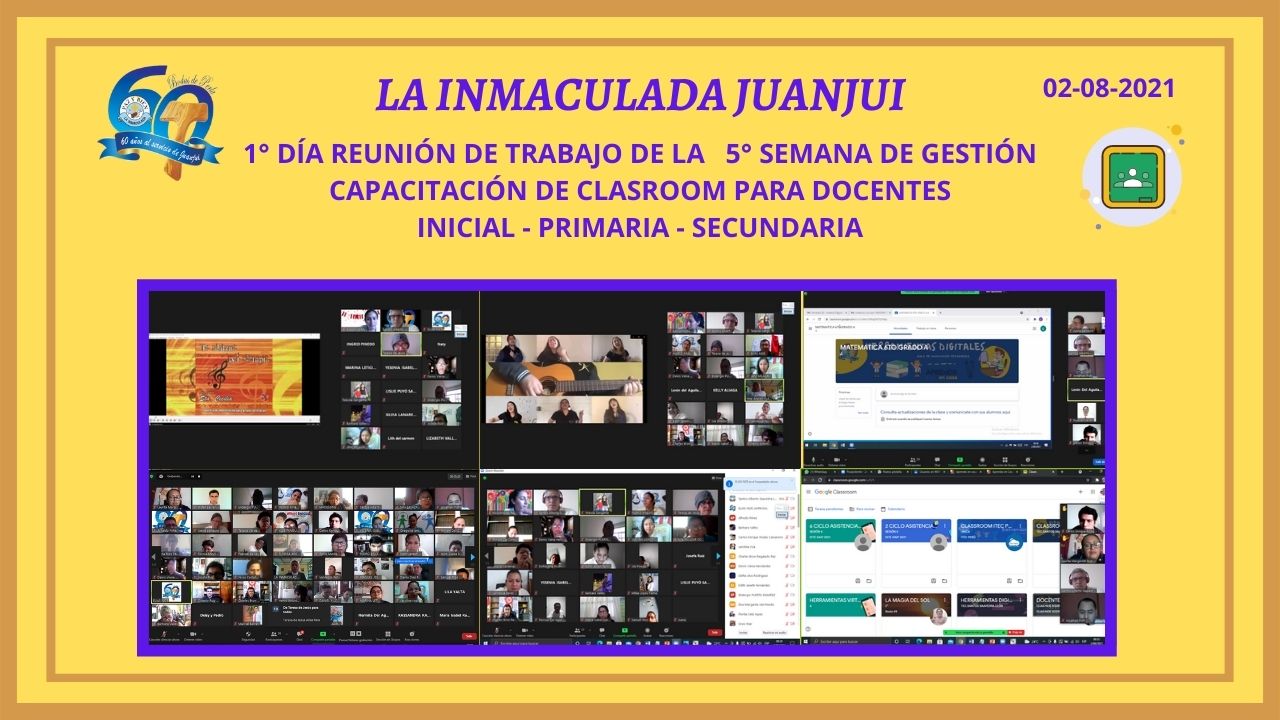This screenshot has height=720, width=1280.
Task: Click video player progress bar in top-left Zoom
Action: 235,416
